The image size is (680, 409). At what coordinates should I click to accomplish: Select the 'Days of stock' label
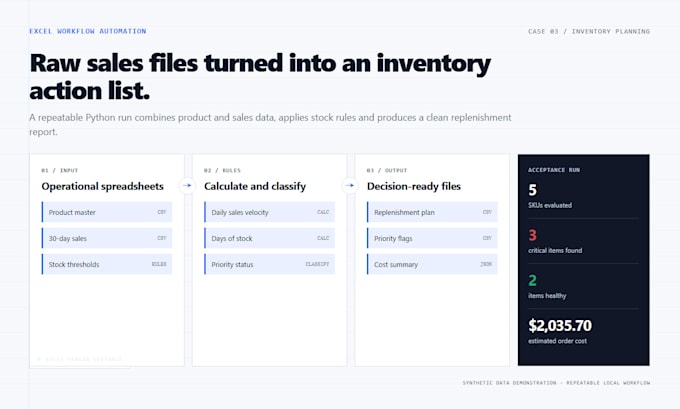pyautogui.click(x=232, y=239)
